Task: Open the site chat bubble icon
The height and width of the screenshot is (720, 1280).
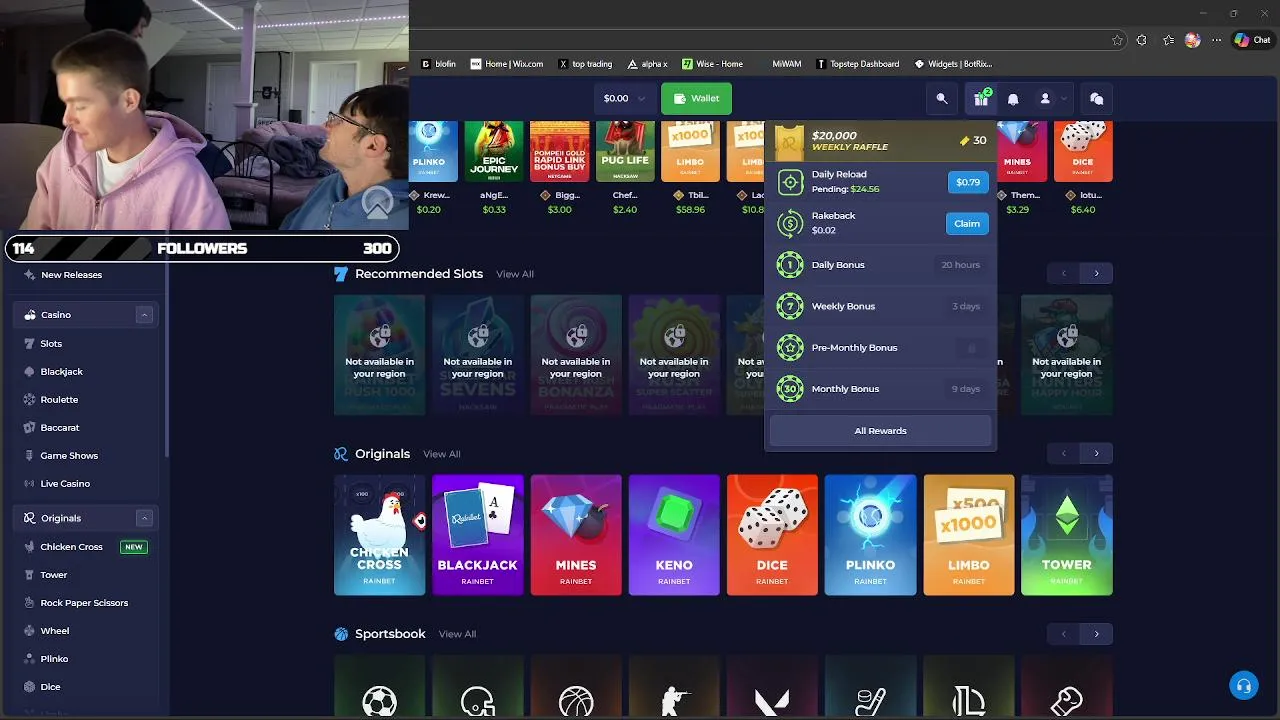Action: tap(1097, 99)
